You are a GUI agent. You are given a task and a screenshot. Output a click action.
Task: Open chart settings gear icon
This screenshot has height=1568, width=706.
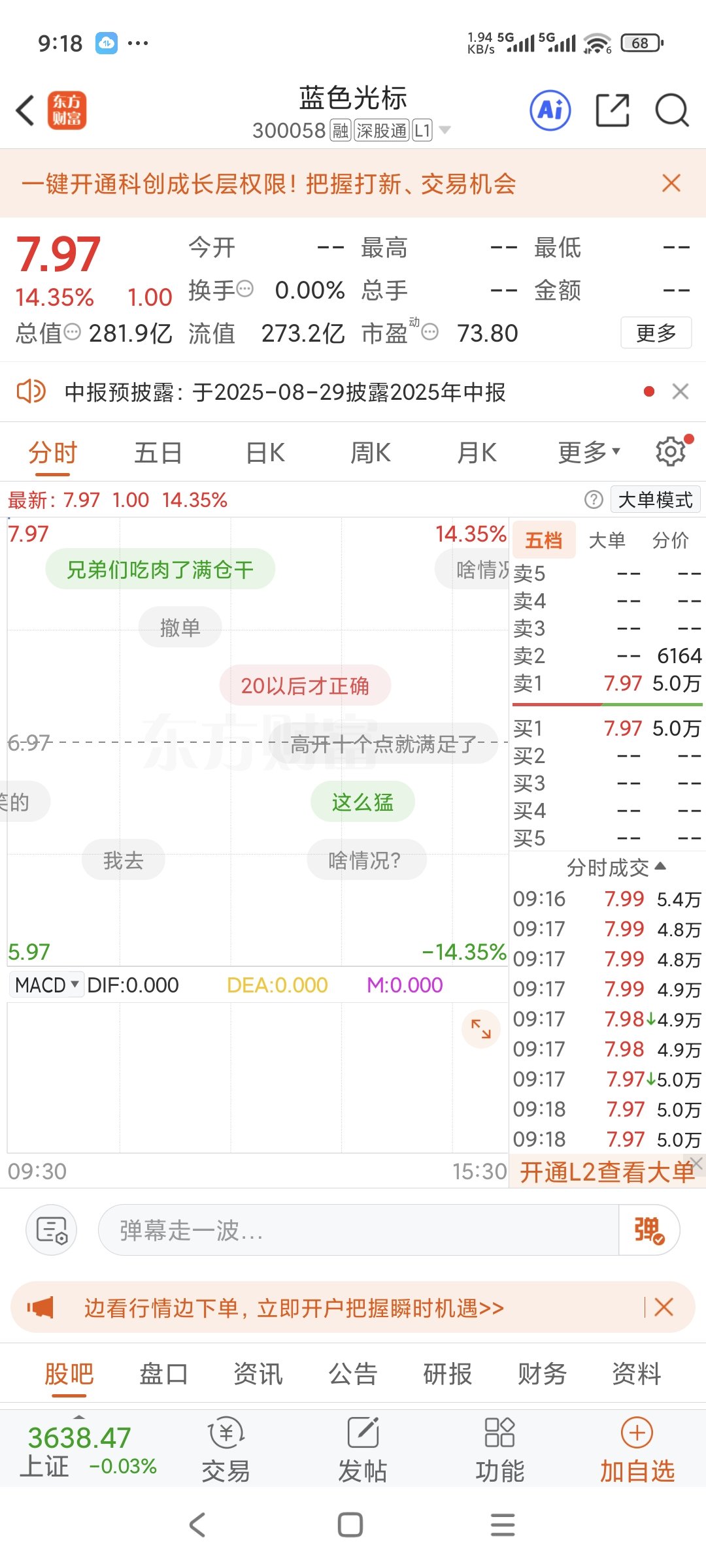[671, 451]
